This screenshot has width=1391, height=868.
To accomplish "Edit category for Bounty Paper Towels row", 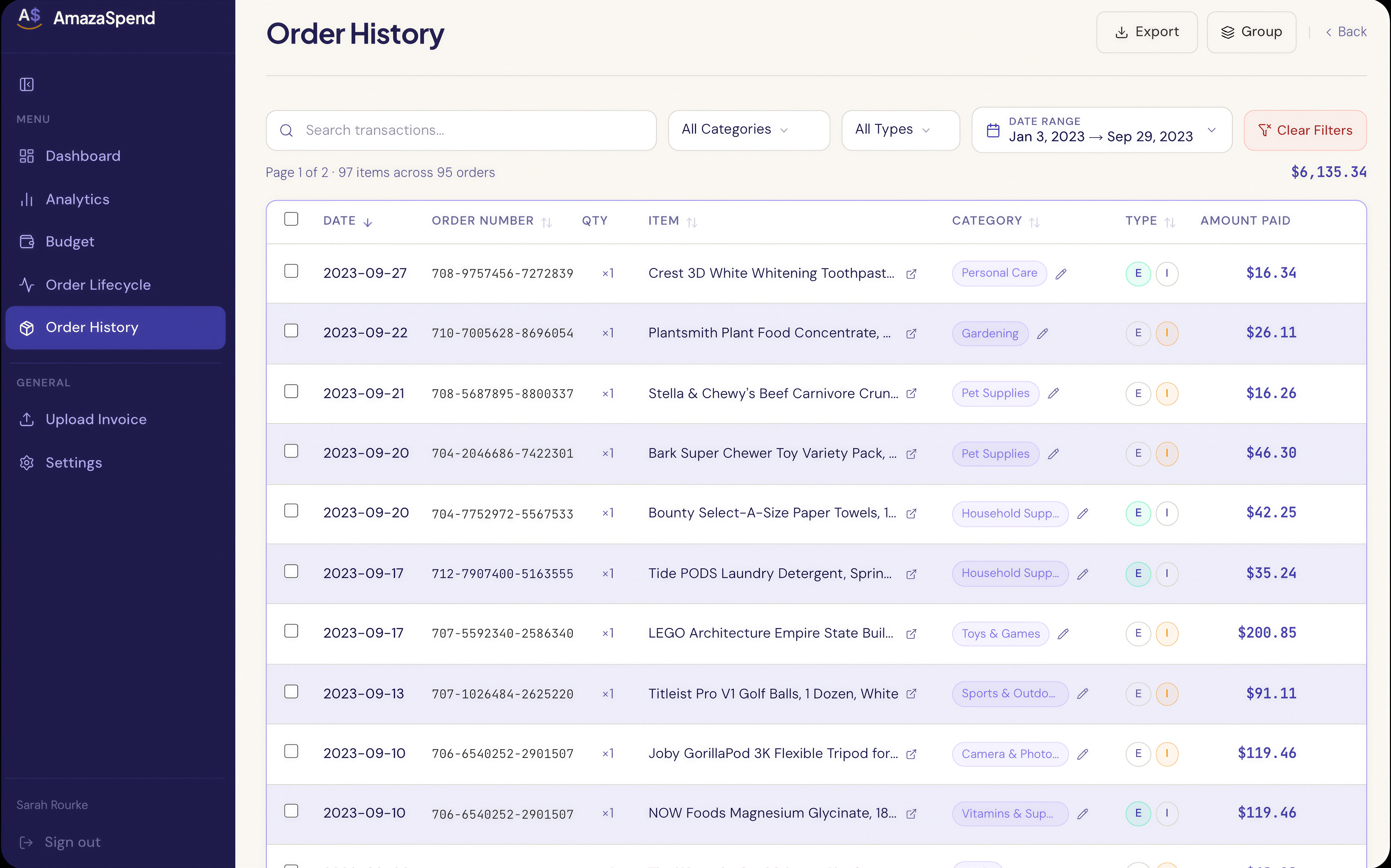I will tap(1083, 514).
